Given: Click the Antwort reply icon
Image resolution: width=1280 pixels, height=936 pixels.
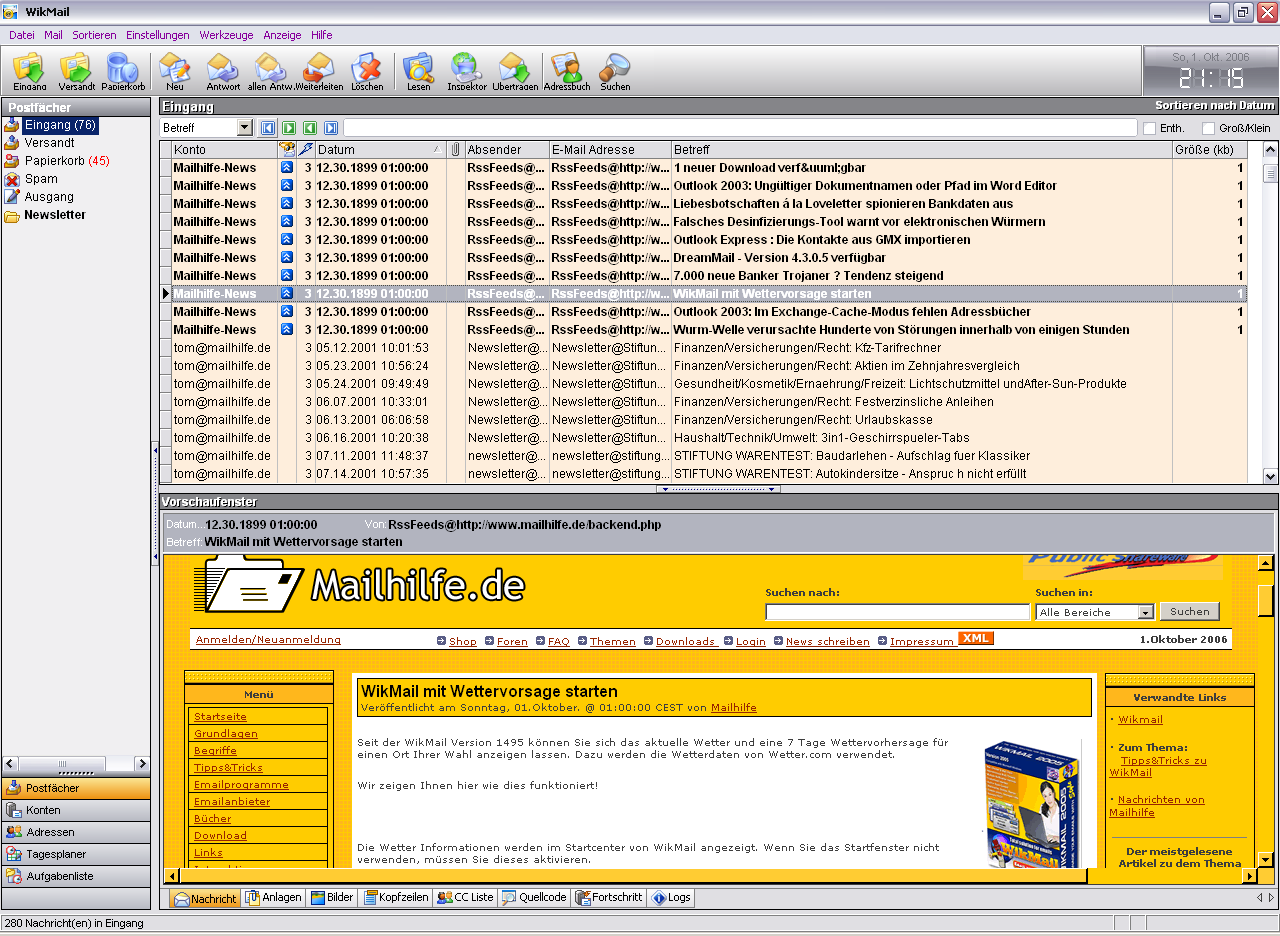Looking at the screenshot, I should (223, 71).
